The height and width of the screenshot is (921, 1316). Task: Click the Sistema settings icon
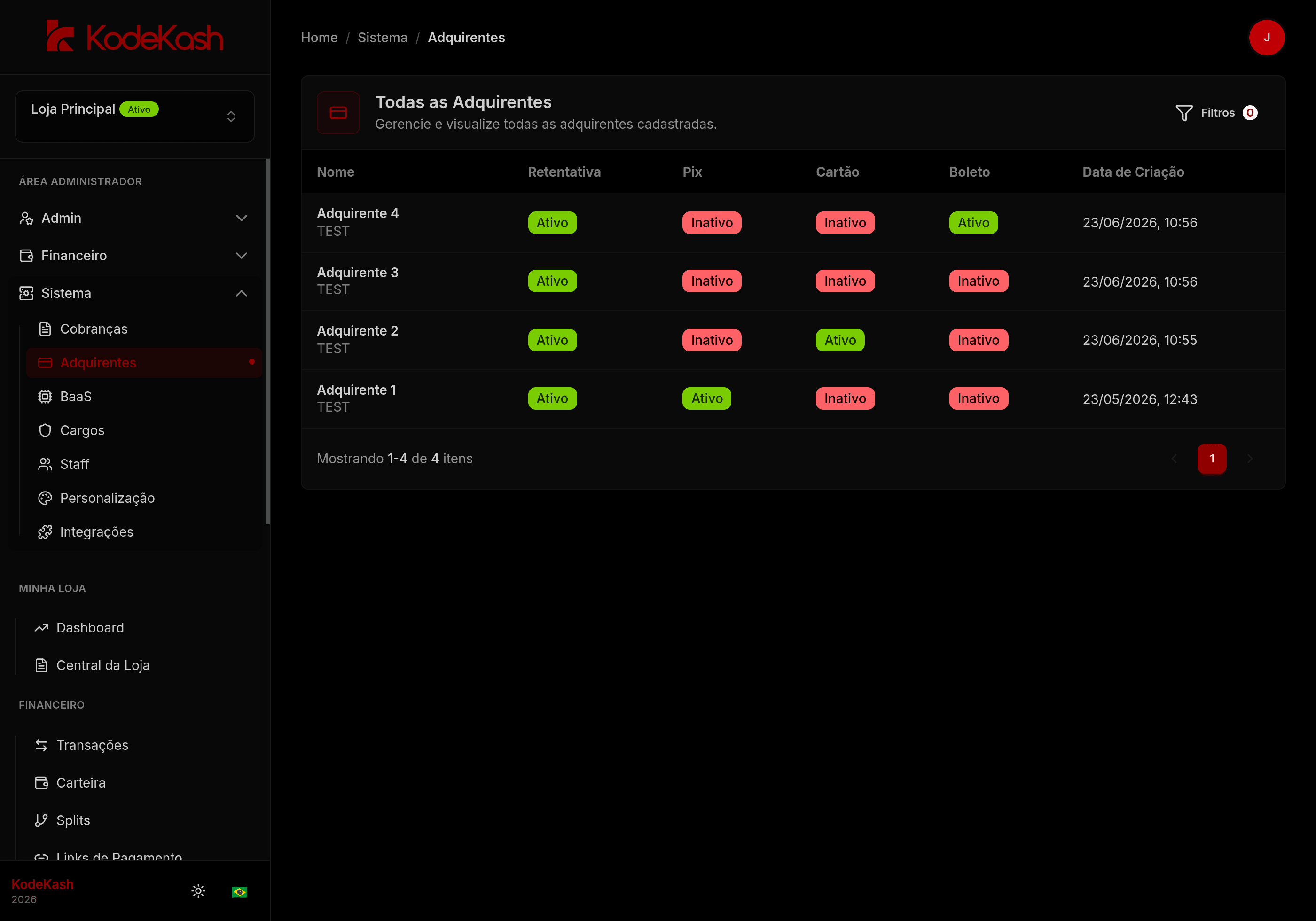click(26, 293)
